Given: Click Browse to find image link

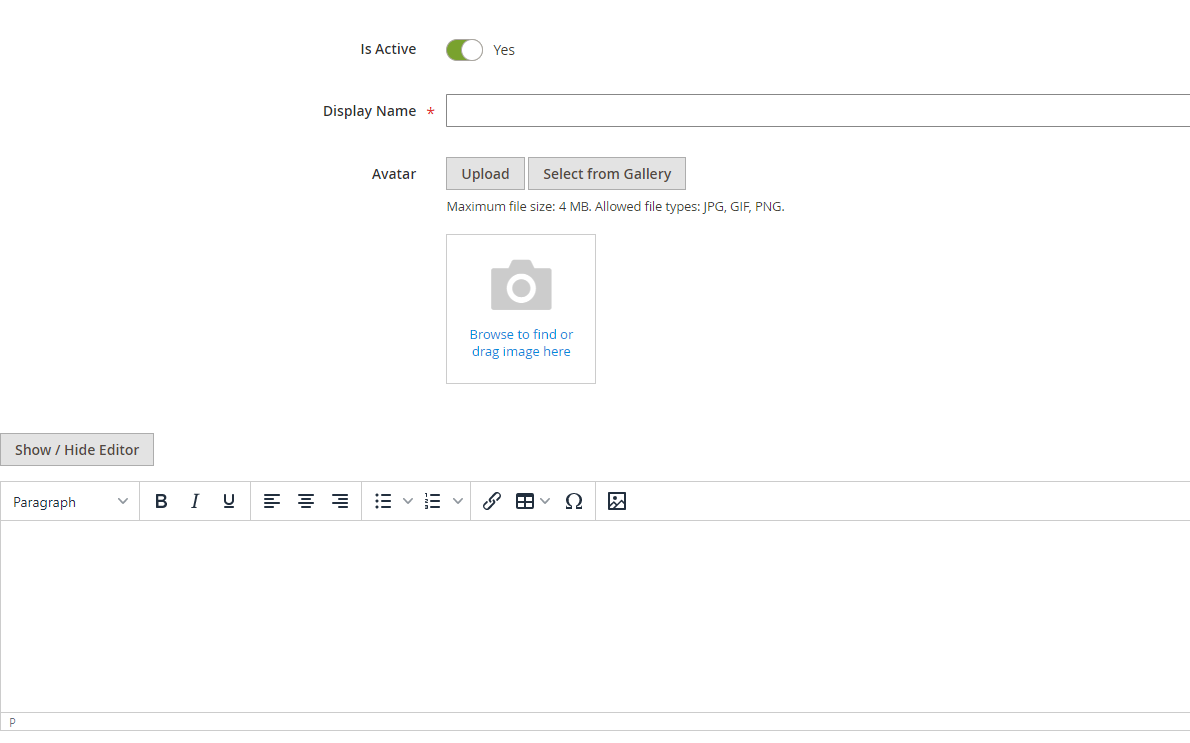Looking at the screenshot, I should pos(521,343).
